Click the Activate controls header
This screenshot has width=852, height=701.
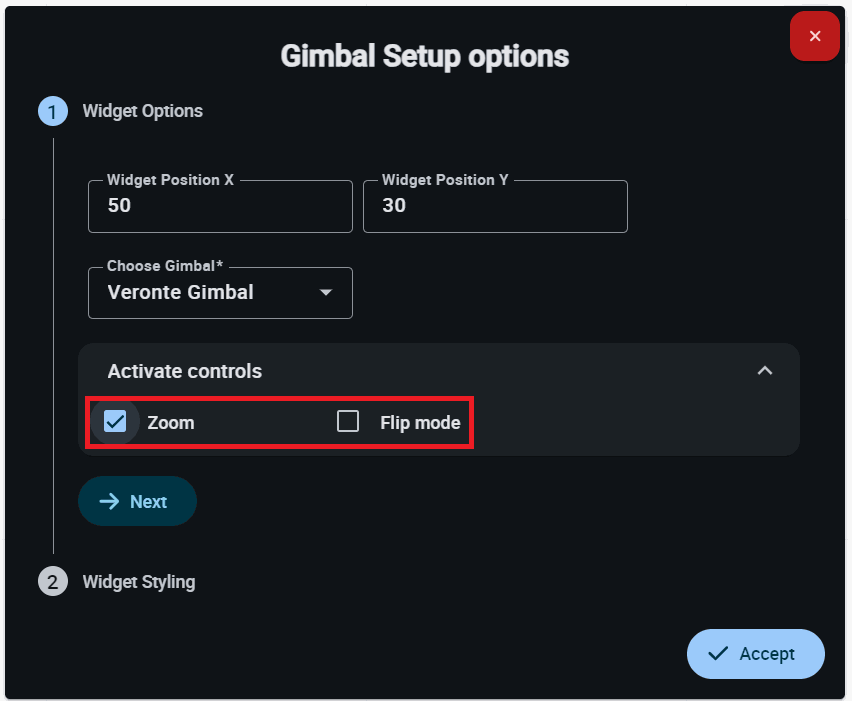click(185, 371)
